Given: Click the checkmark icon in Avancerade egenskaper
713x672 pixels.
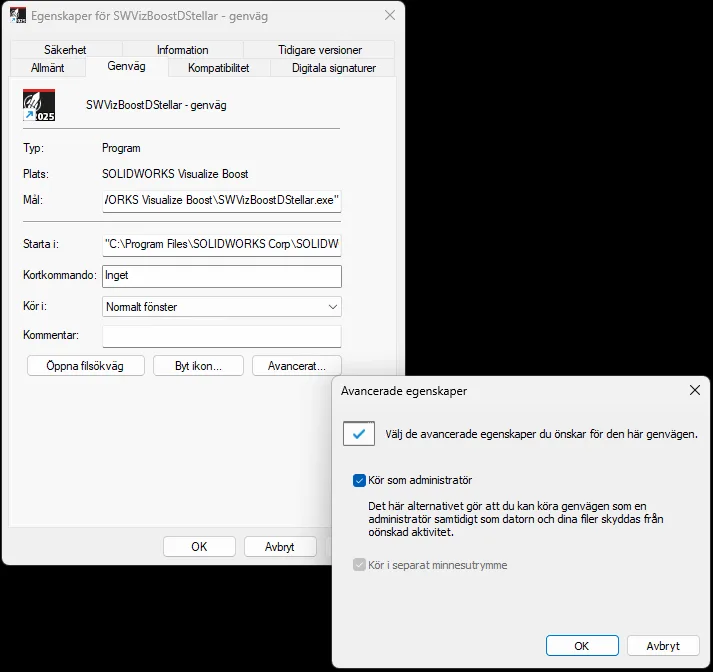Looking at the screenshot, I should (x=359, y=433).
